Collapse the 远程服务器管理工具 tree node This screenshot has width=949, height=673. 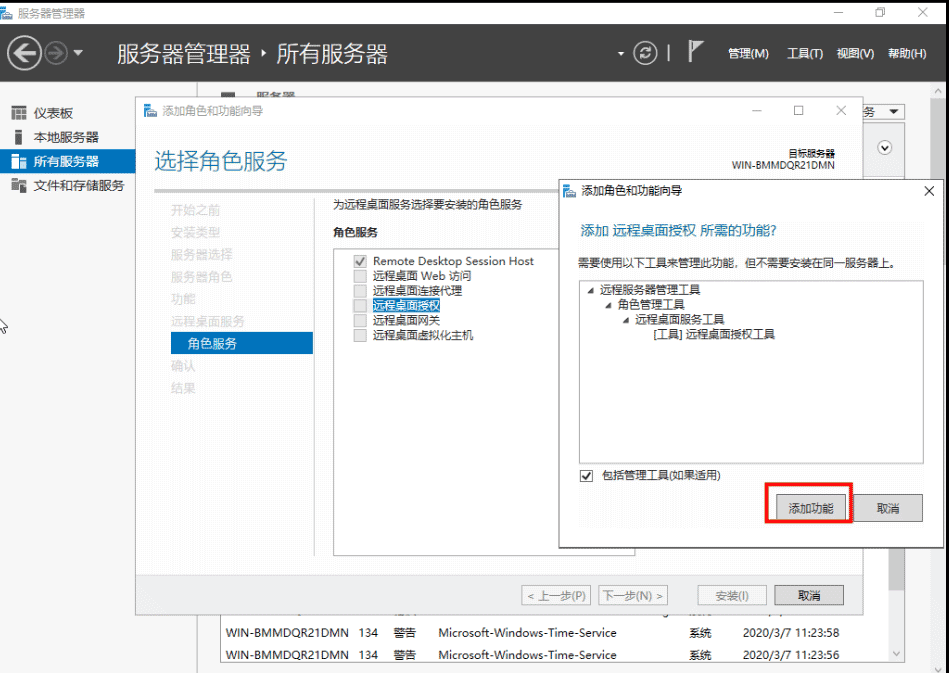[x=591, y=290]
